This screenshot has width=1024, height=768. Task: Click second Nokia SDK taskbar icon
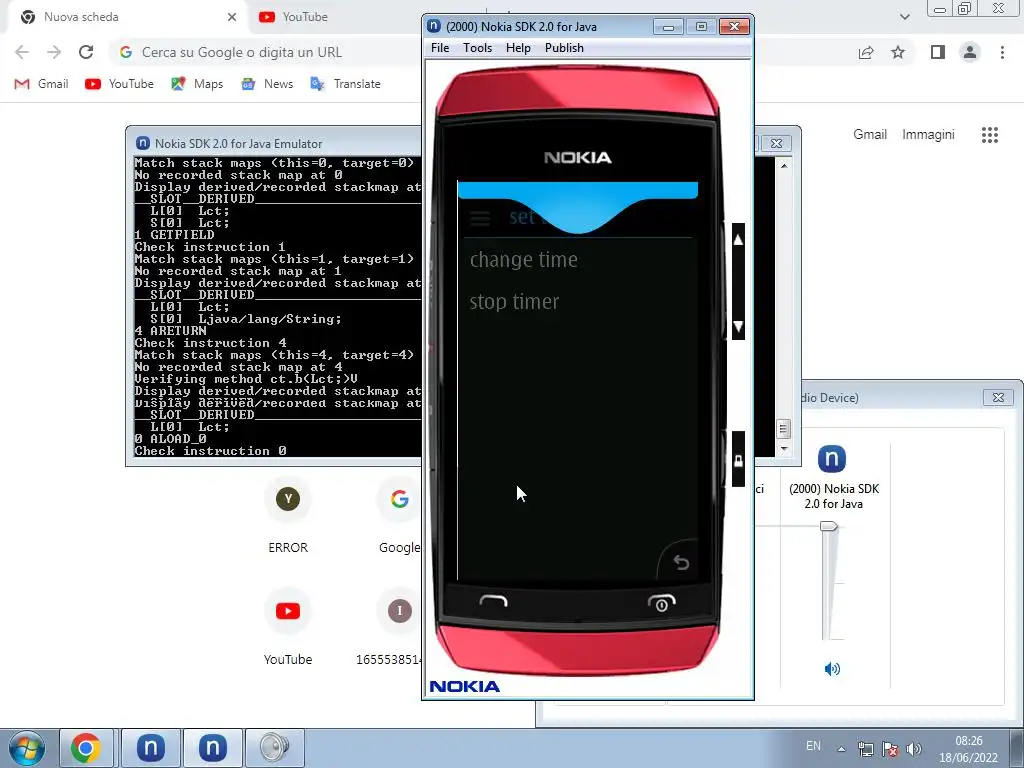click(x=212, y=748)
